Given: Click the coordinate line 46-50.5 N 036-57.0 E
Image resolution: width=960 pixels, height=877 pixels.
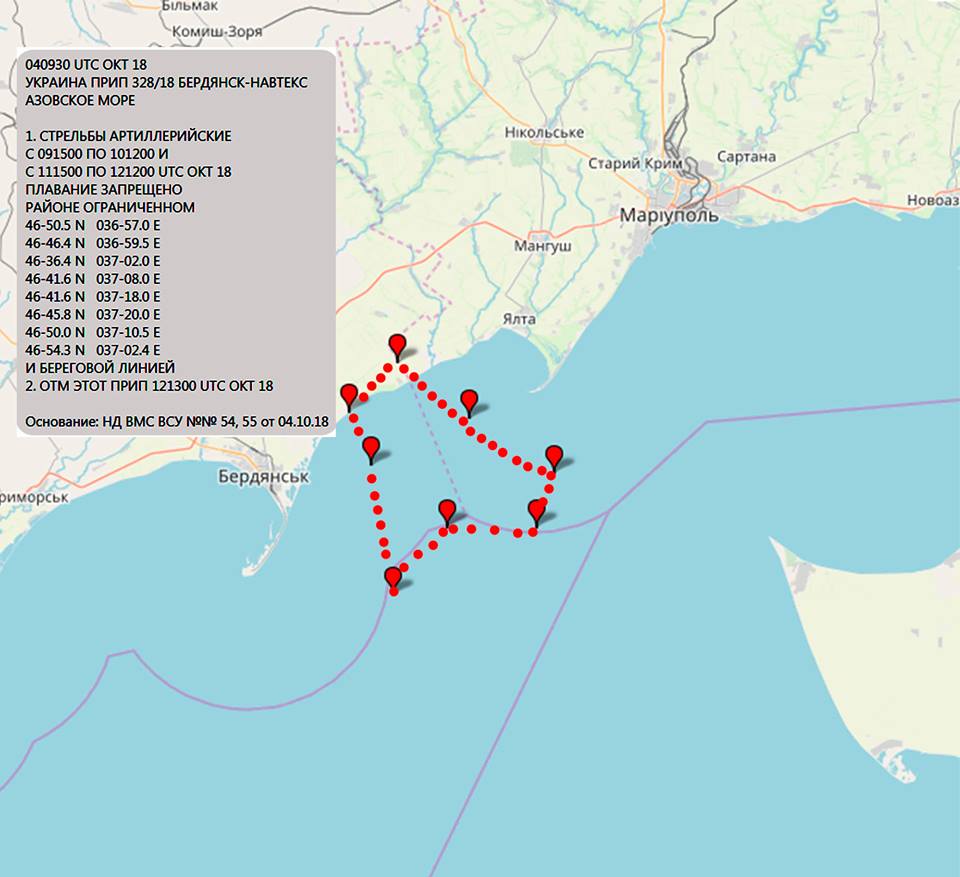Looking at the screenshot, I should (x=92, y=225).
